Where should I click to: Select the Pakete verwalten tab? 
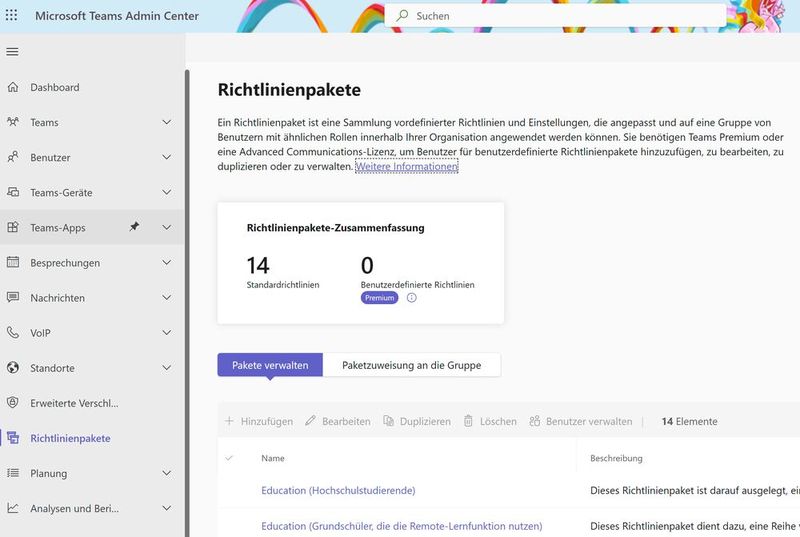click(270, 365)
